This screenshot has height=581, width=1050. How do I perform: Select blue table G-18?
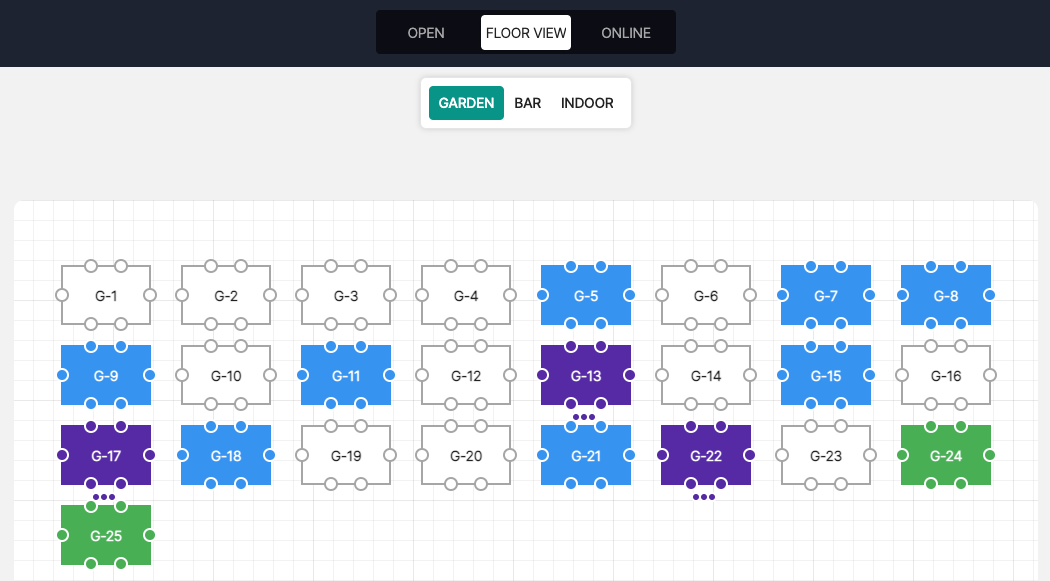226,455
